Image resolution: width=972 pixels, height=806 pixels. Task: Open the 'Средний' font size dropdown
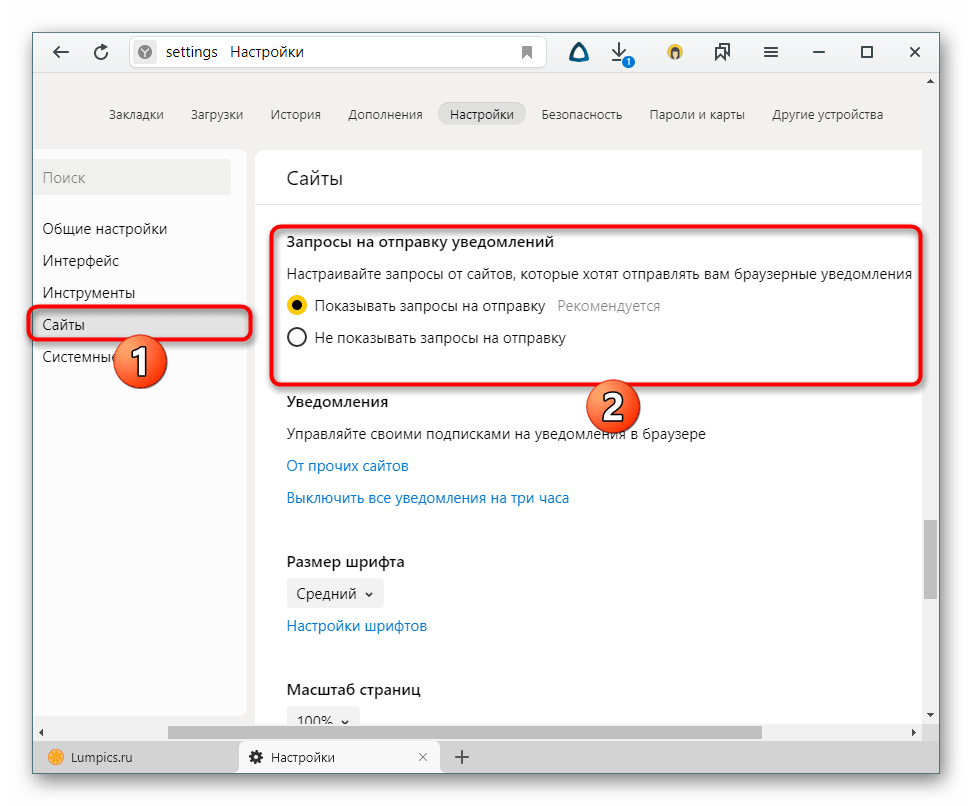click(x=335, y=593)
